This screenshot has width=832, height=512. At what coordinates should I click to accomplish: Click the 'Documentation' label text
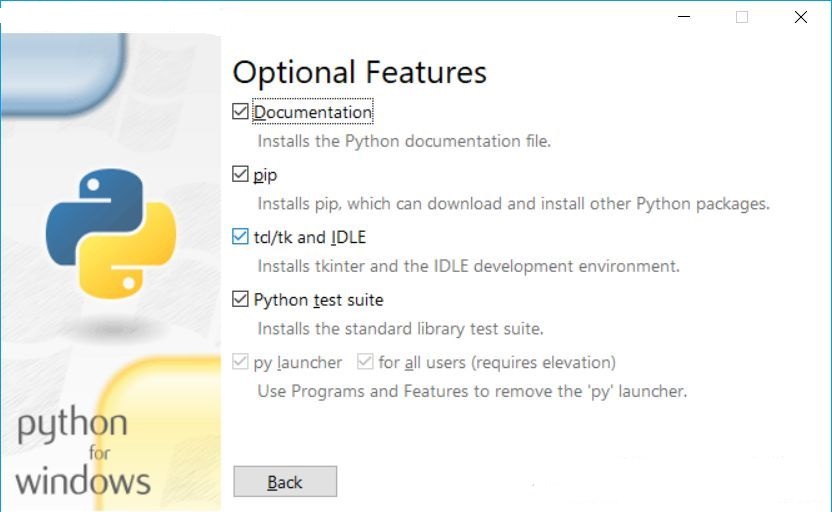(313, 112)
